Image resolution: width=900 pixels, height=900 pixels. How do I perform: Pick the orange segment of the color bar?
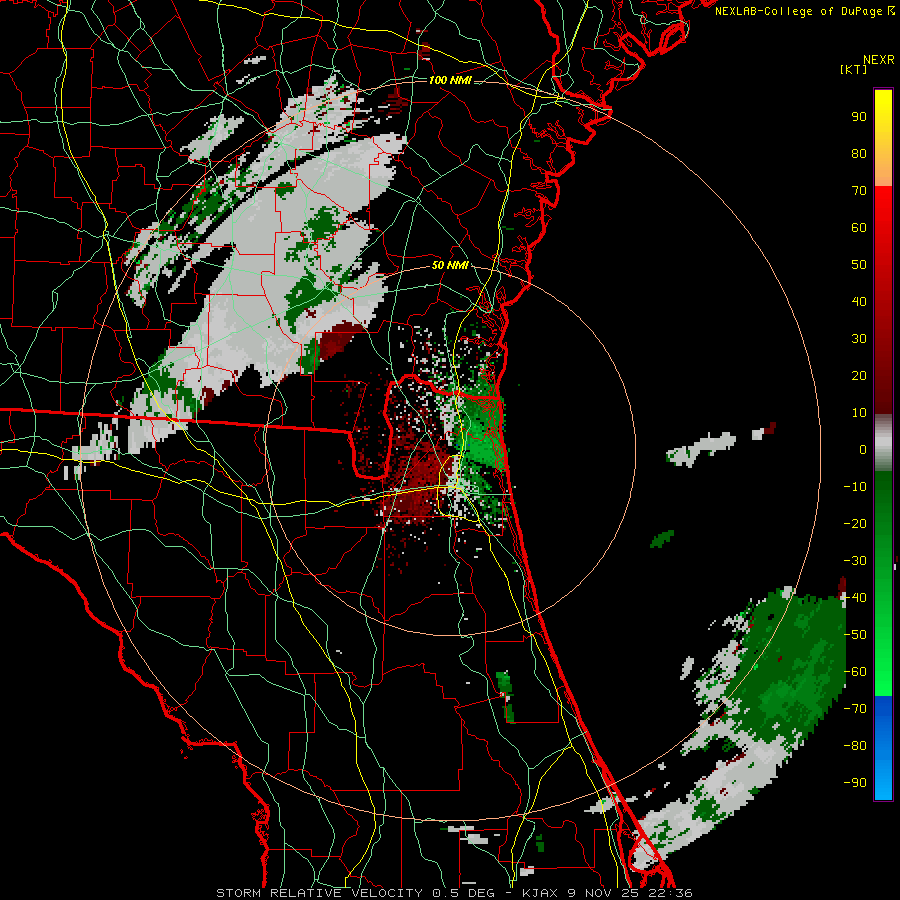[883, 166]
